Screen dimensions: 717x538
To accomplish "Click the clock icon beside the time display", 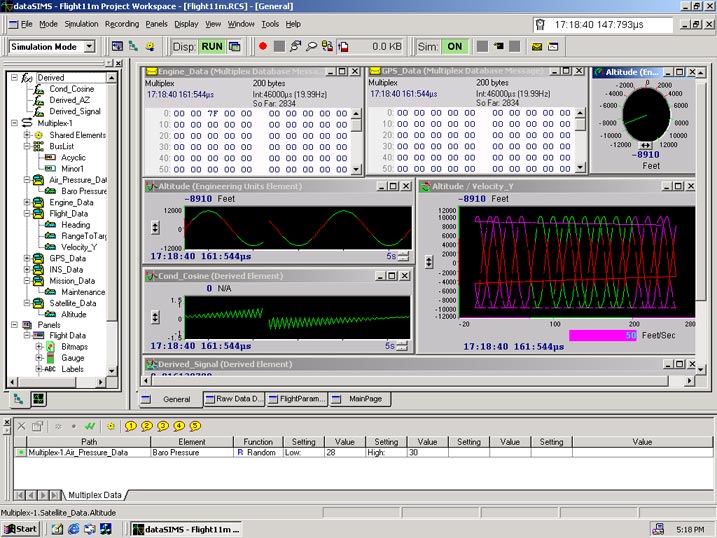I will coord(540,25).
